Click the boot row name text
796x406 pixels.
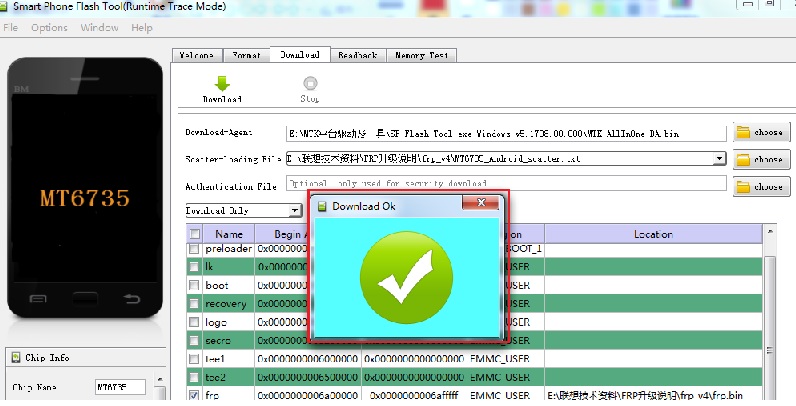(217, 285)
